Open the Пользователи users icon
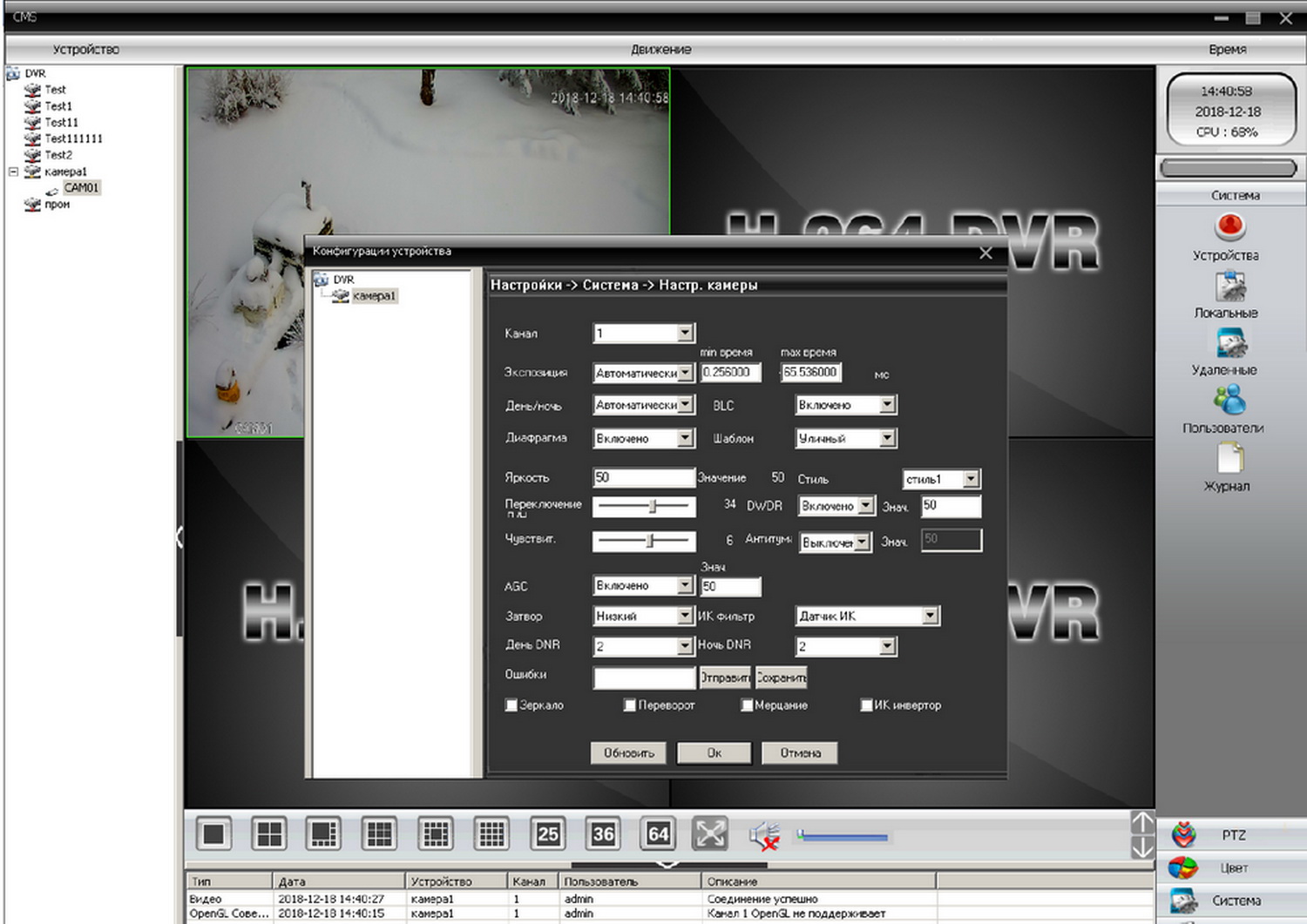The height and width of the screenshot is (924, 1307). 1229,401
